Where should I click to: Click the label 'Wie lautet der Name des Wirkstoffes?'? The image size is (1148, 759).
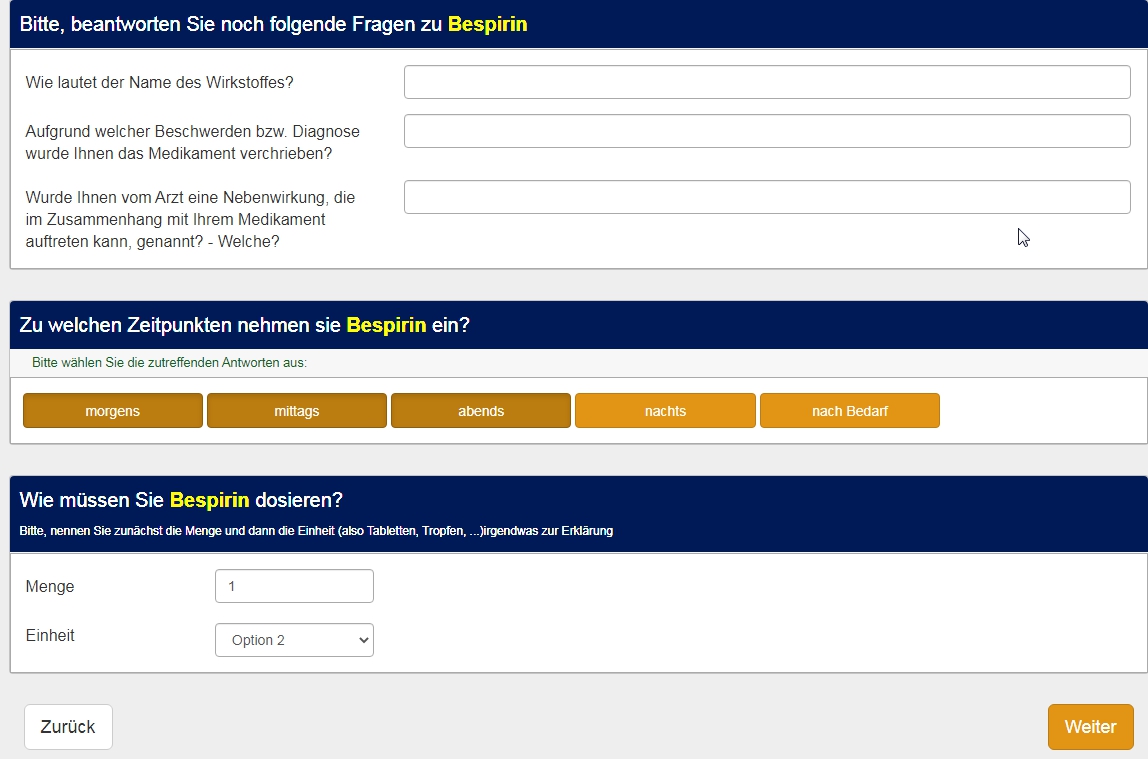(160, 83)
